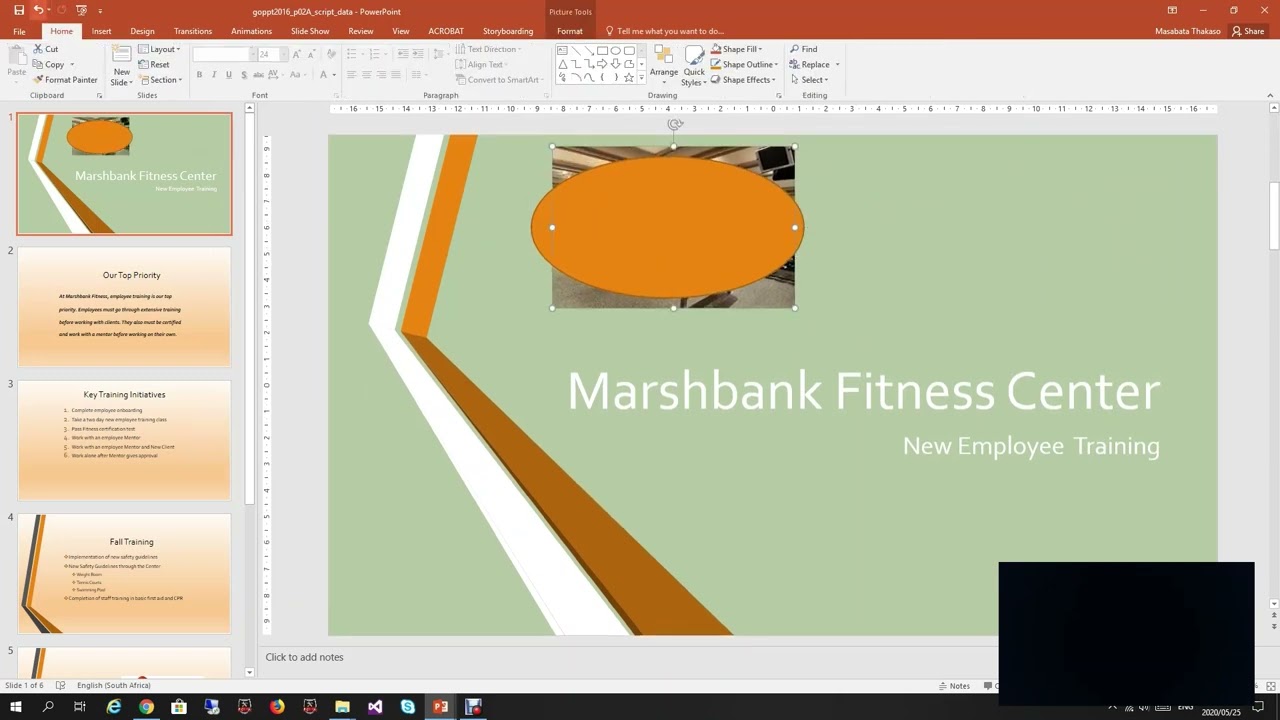This screenshot has height=720, width=1280.
Task: Open Skype from the taskbar
Action: (407, 707)
